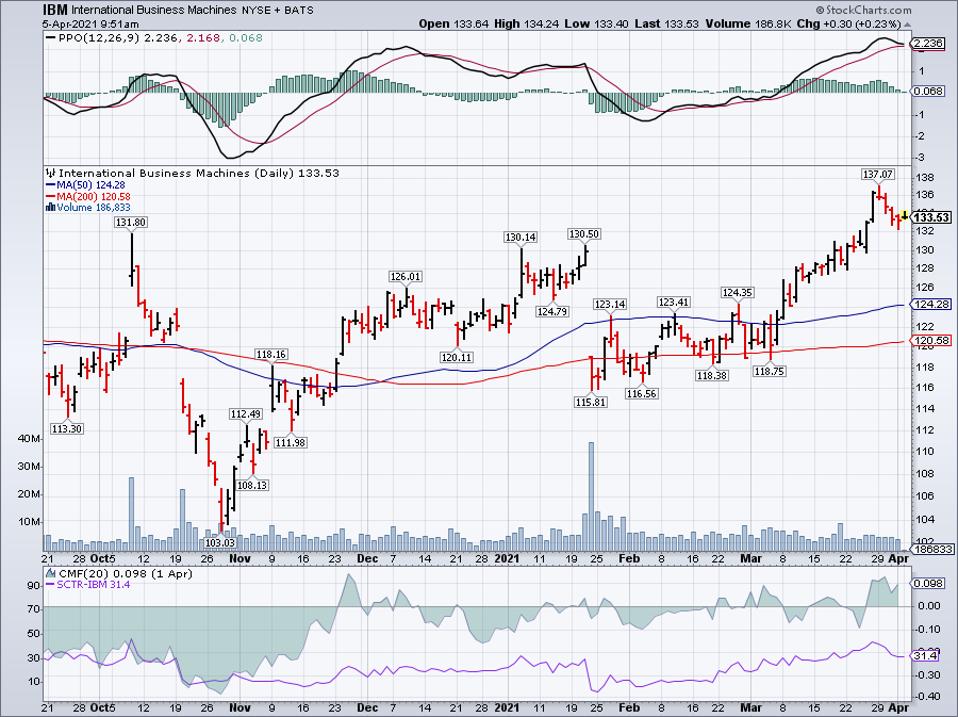
Task: Click the purple line swatch before SCTR-IBM
Action: click(x=51, y=585)
